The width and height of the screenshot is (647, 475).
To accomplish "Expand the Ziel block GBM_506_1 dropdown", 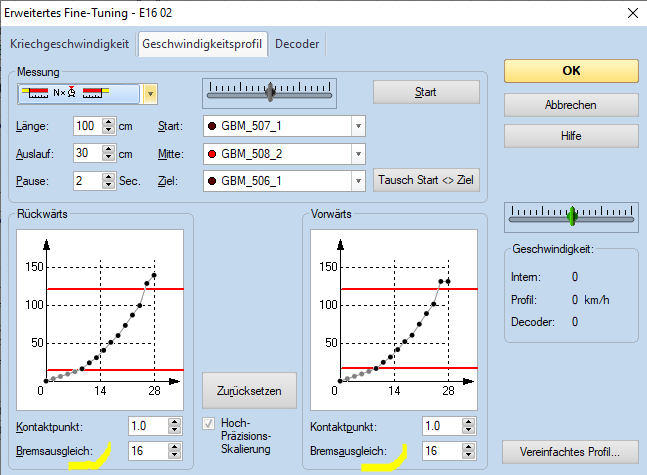I will [x=358, y=181].
